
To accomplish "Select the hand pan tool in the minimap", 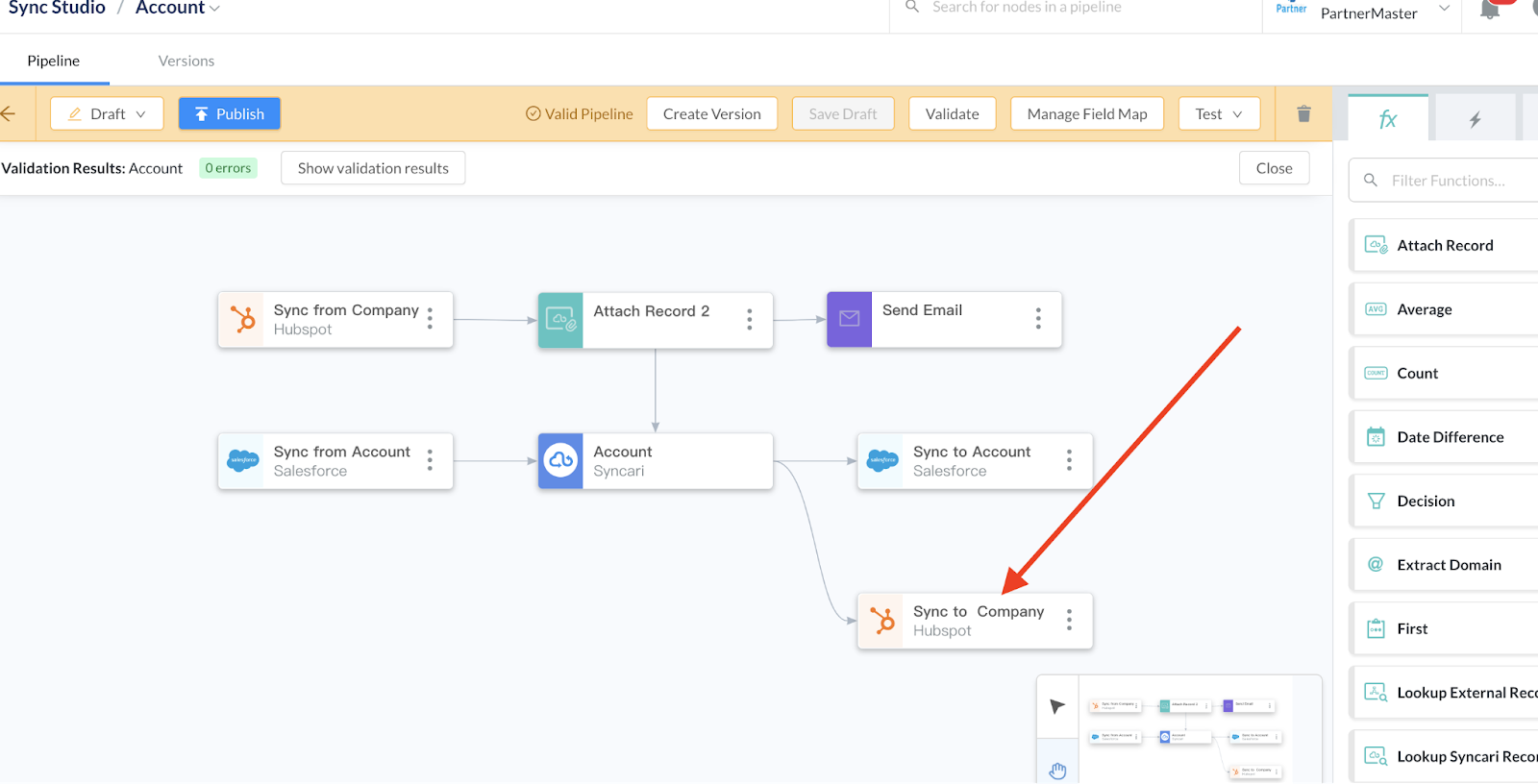I will pos(1057,771).
